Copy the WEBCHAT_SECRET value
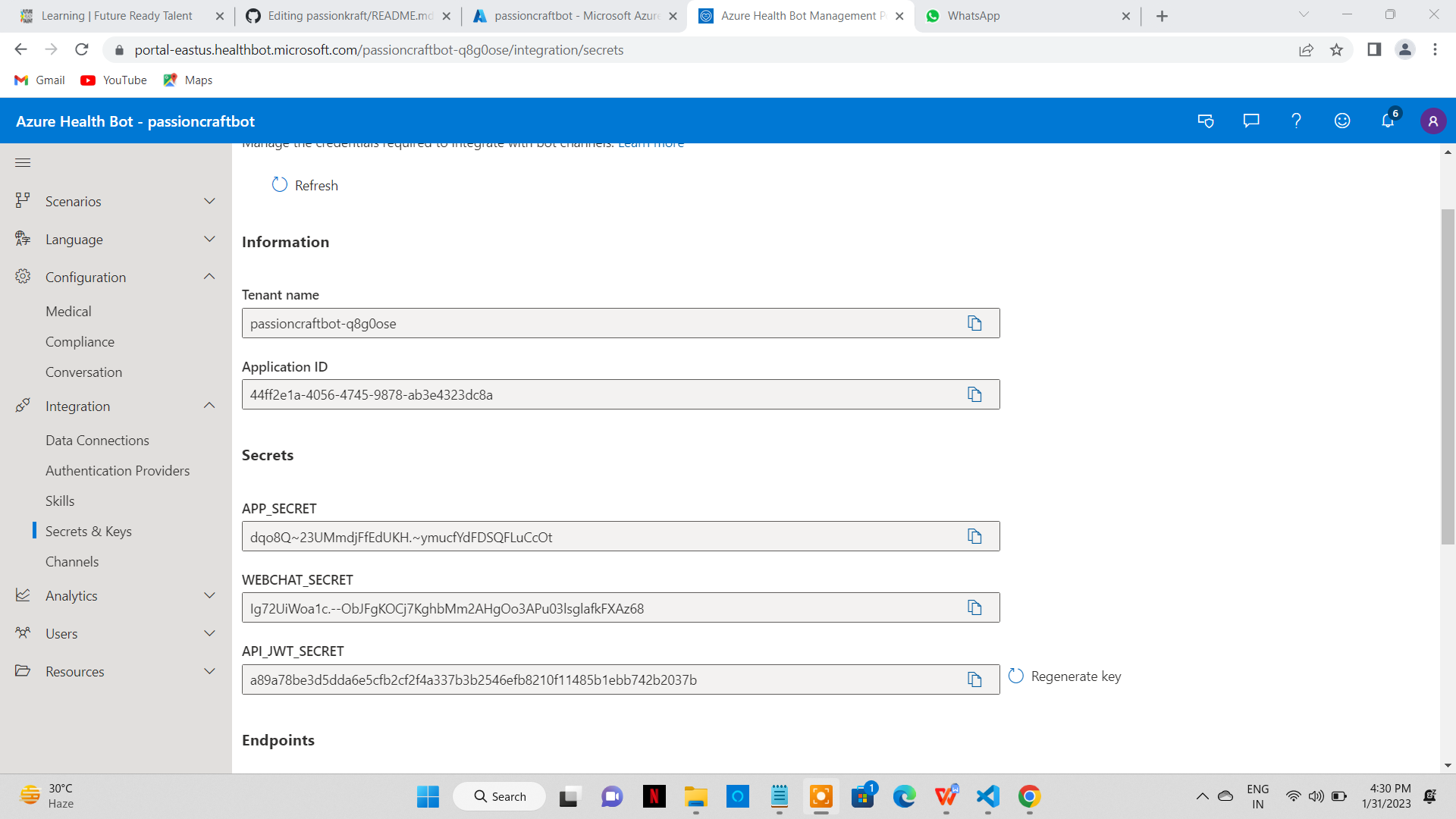The image size is (1456, 819). [x=974, y=607]
